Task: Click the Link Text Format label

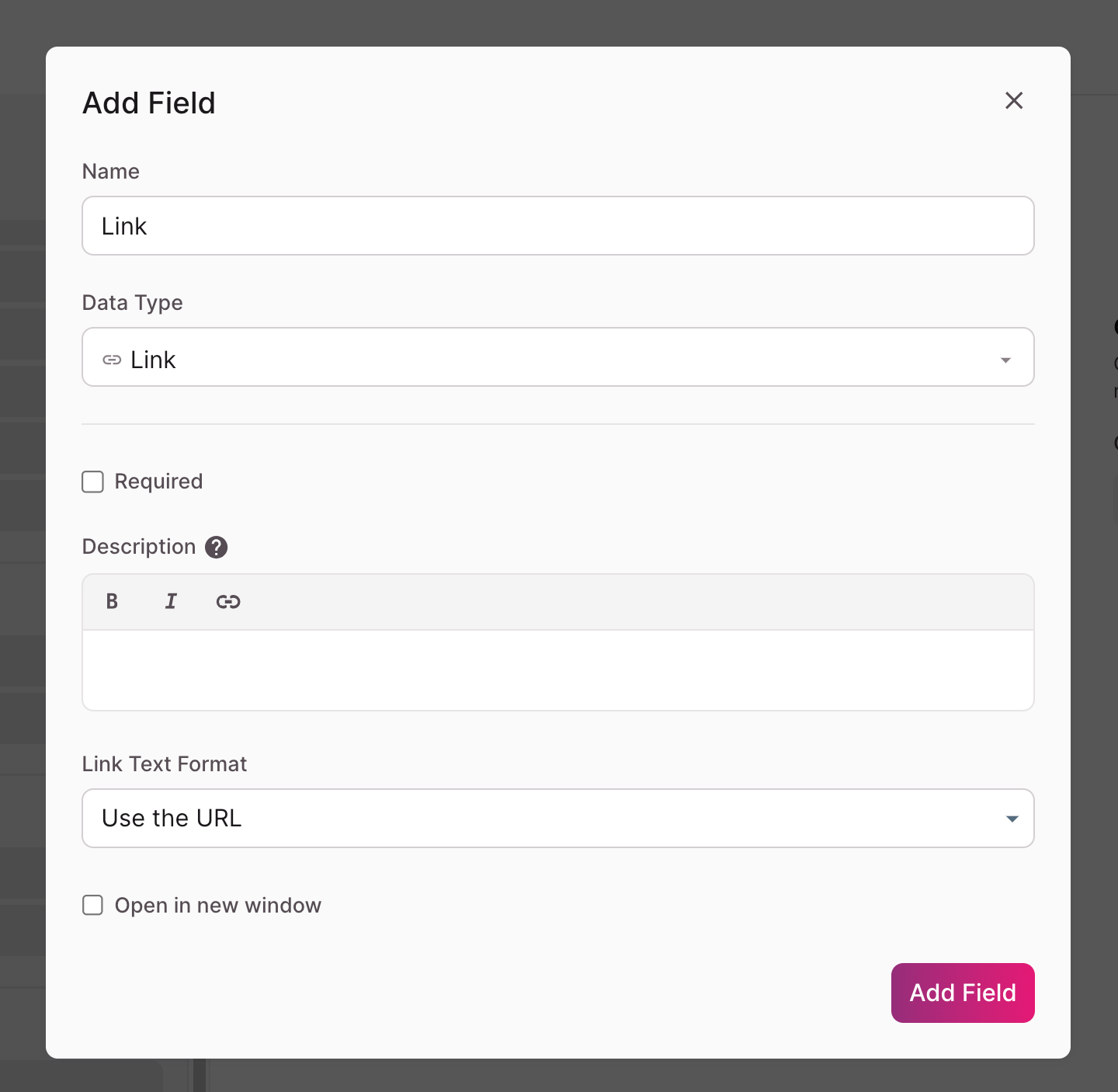Action: pyautogui.click(x=165, y=764)
